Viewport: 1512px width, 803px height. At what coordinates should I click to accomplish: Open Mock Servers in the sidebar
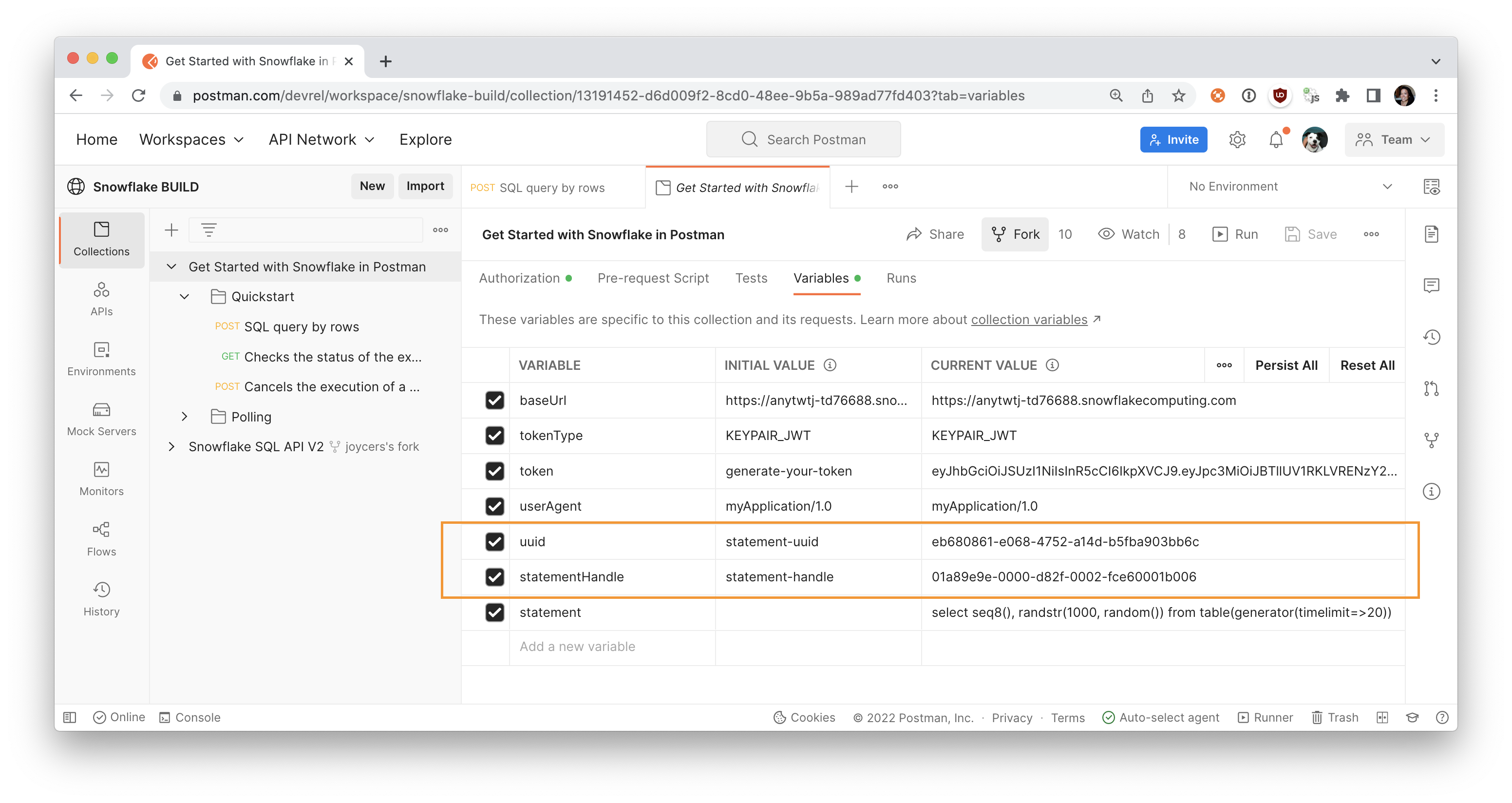pos(101,419)
